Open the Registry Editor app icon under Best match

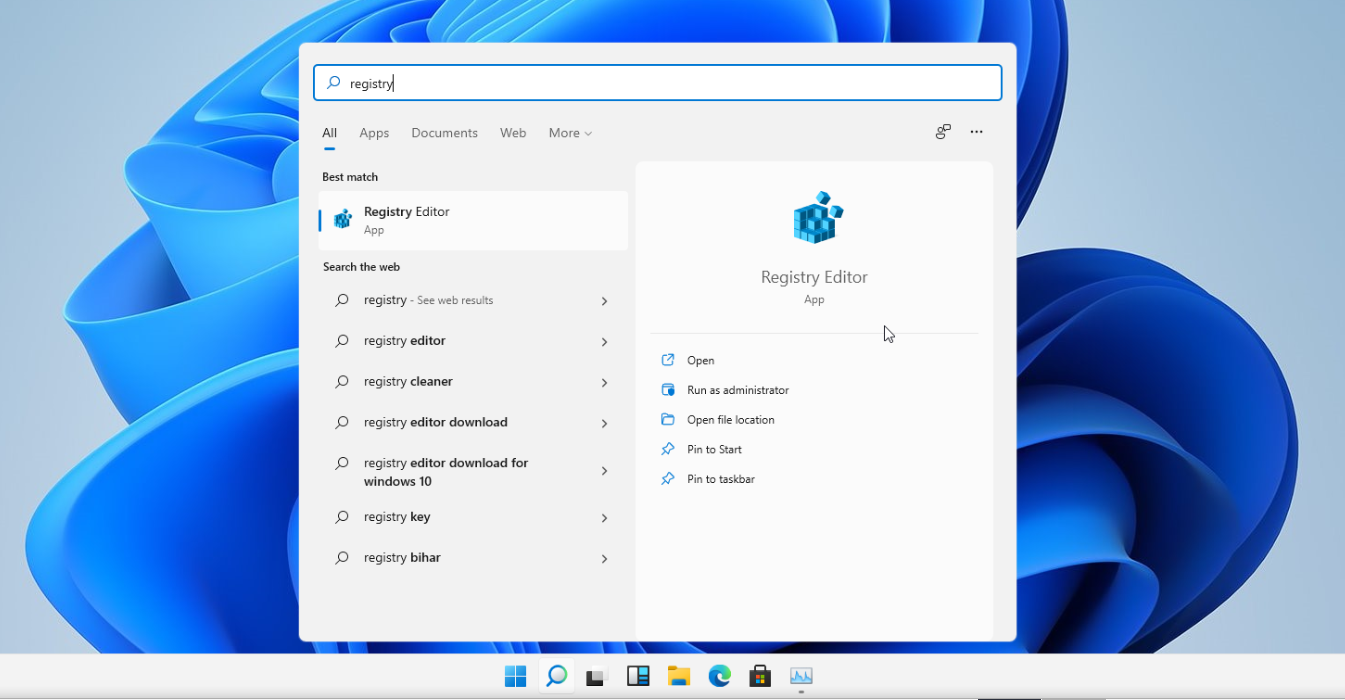[341, 219]
